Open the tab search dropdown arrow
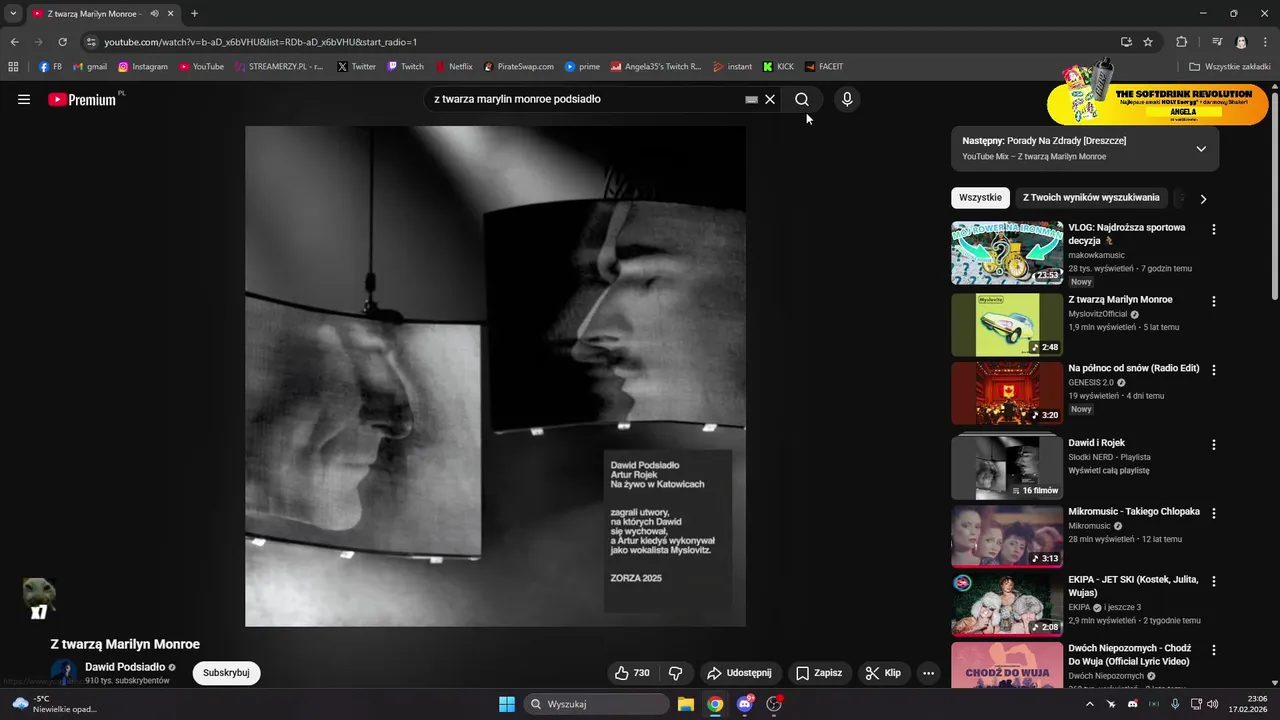Viewport: 1280px width, 720px height. [x=13, y=13]
